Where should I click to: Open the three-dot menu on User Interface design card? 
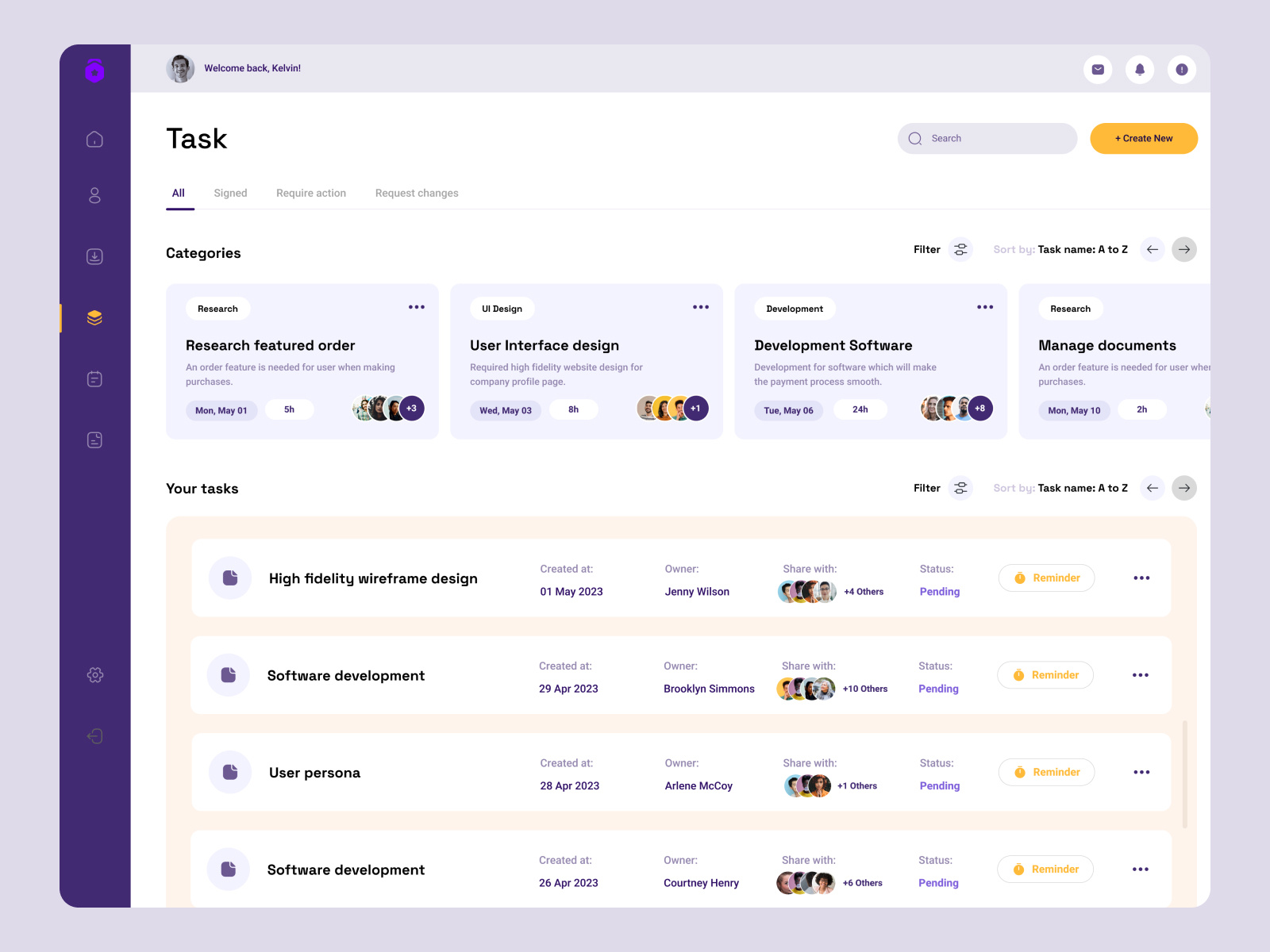(701, 307)
